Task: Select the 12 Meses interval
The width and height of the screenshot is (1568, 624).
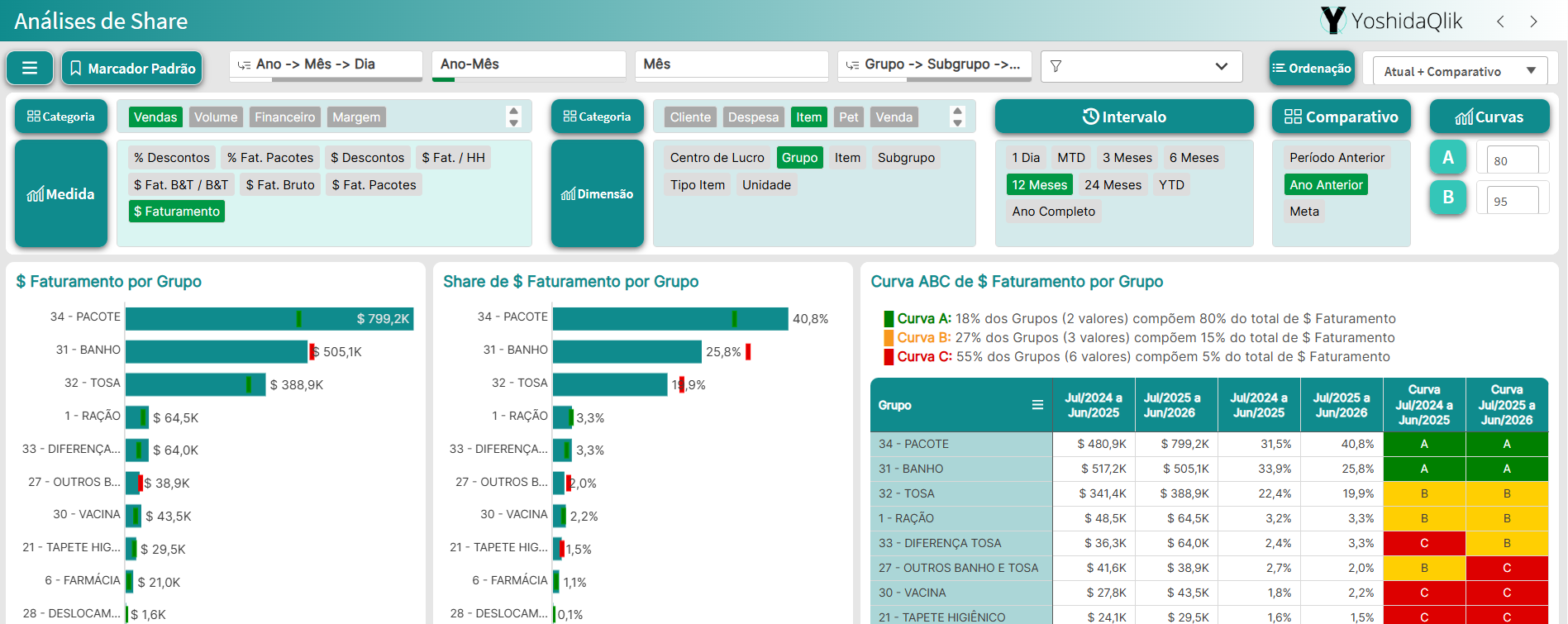Action: [x=1040, y=185]
